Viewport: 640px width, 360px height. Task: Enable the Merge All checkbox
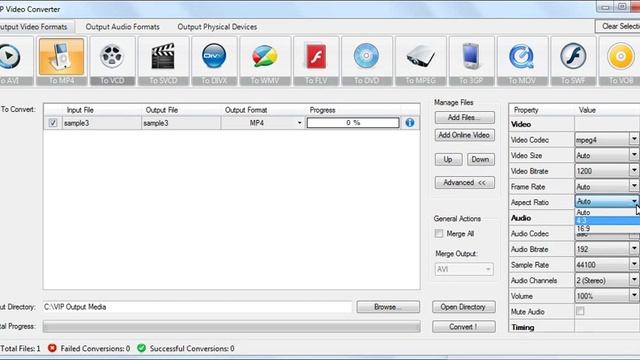pyautogui.click(x=439, y=233)
